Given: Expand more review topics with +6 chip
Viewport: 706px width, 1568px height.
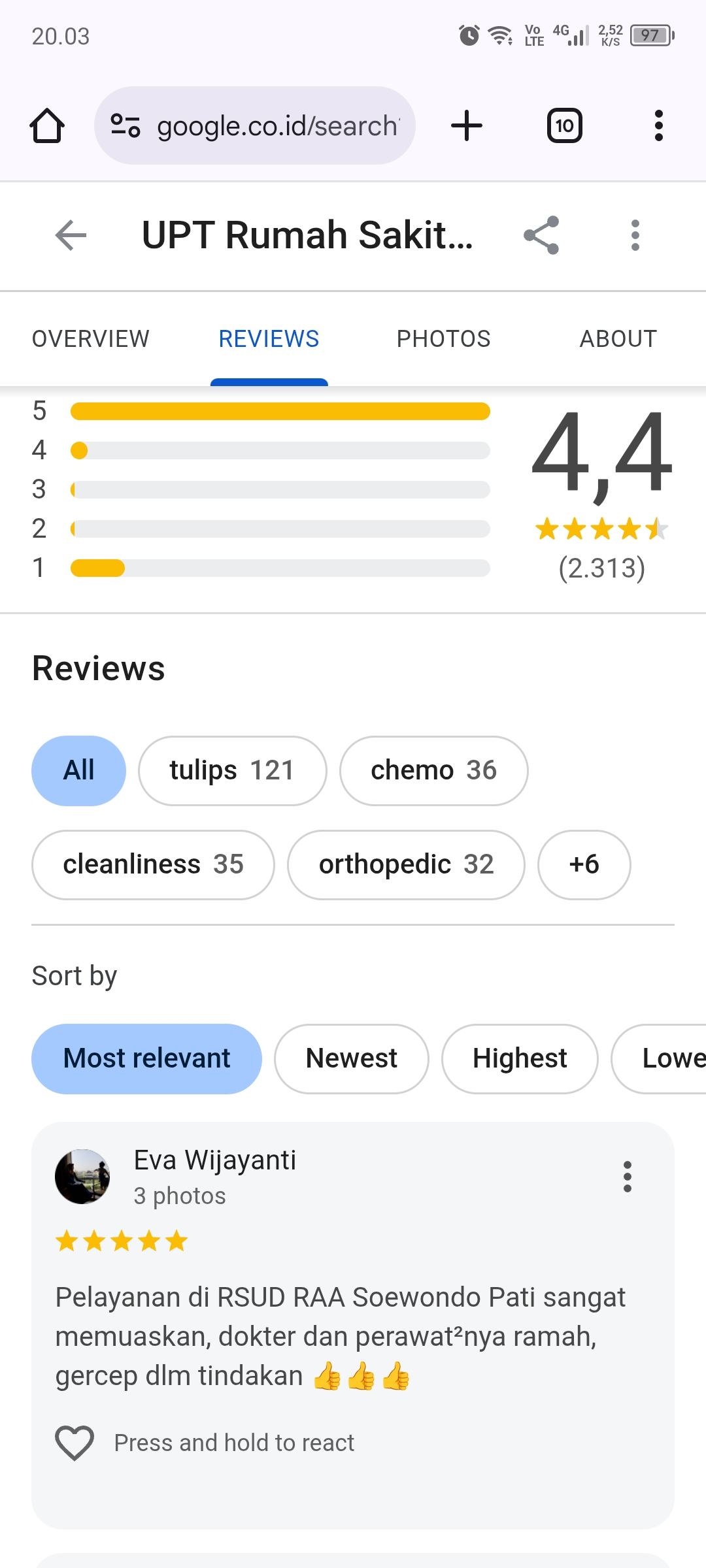Looking at the screenshot, I should click(584, 865).
